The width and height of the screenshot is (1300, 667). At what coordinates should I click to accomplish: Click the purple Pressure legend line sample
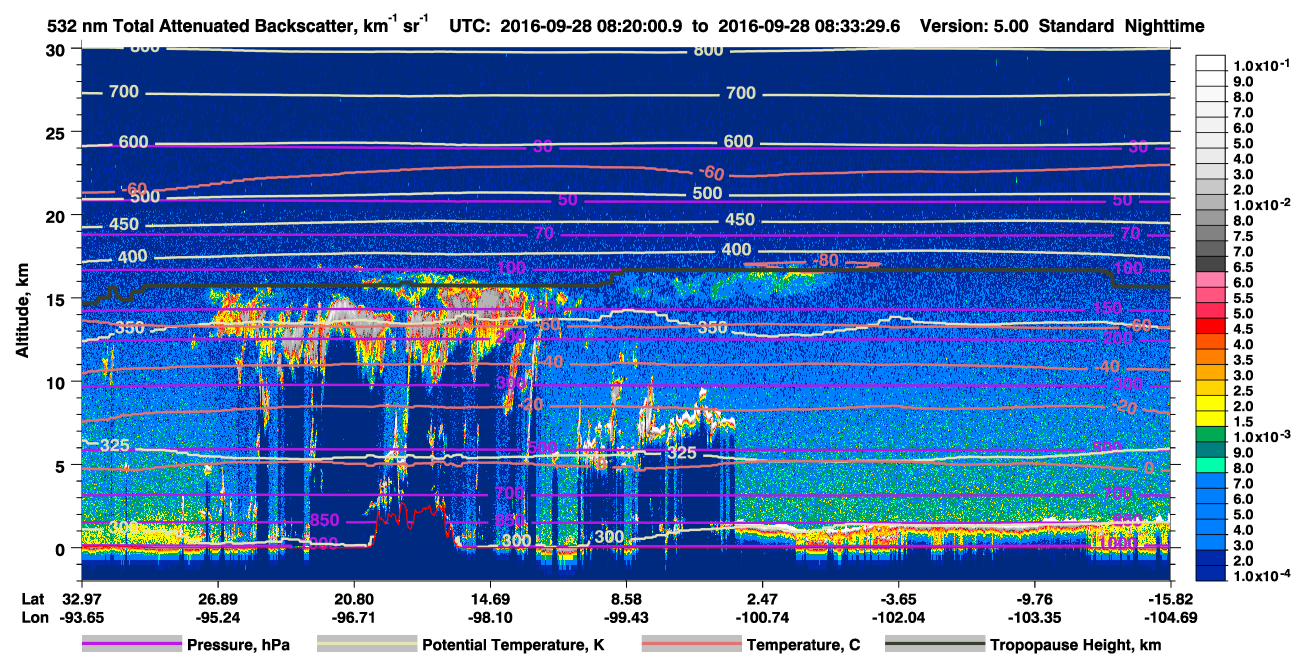click(132, 645)
